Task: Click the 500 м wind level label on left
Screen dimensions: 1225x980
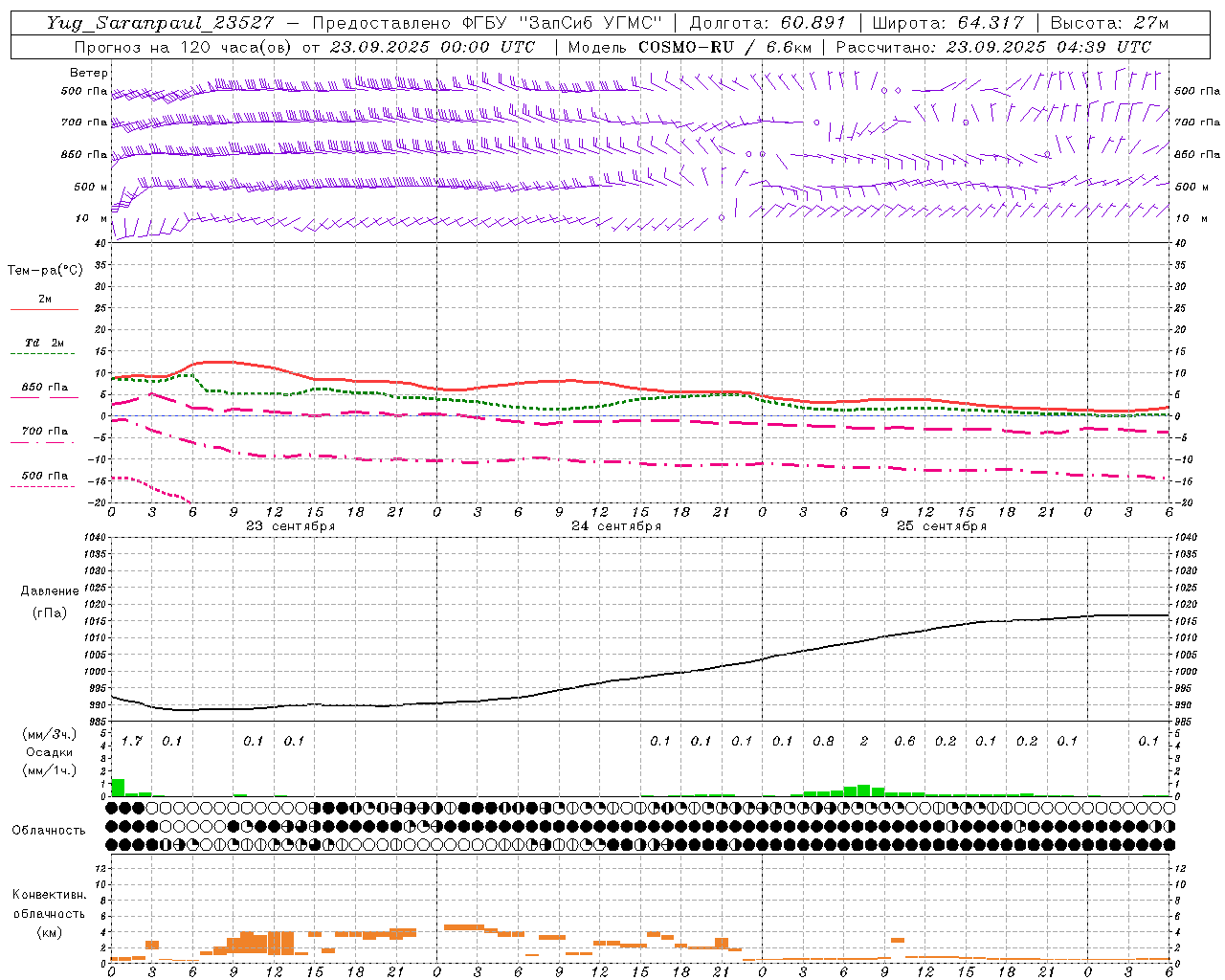Action: coord(91,187)
